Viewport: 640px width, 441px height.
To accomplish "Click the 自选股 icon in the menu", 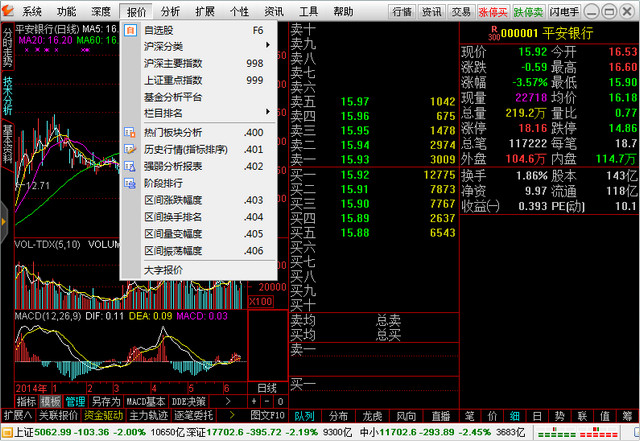I will point(130,30).
